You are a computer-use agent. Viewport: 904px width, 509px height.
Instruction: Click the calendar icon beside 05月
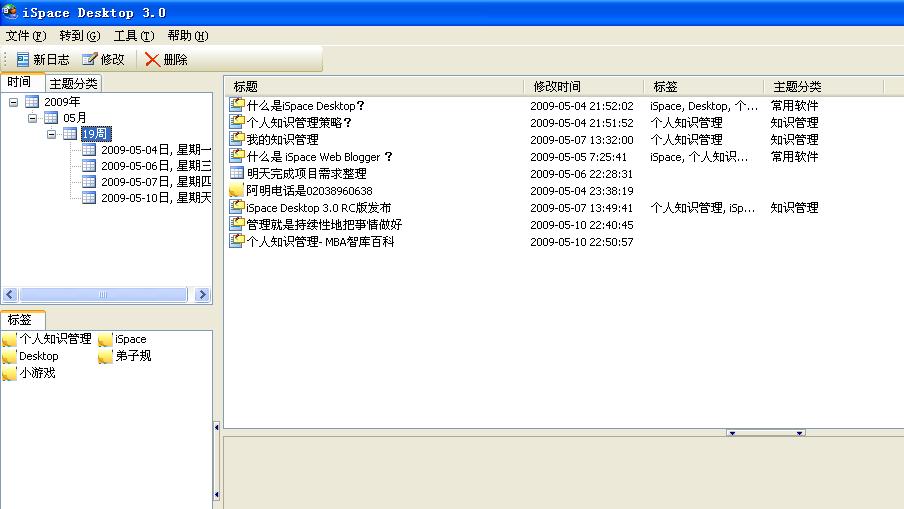pos(51,118)
